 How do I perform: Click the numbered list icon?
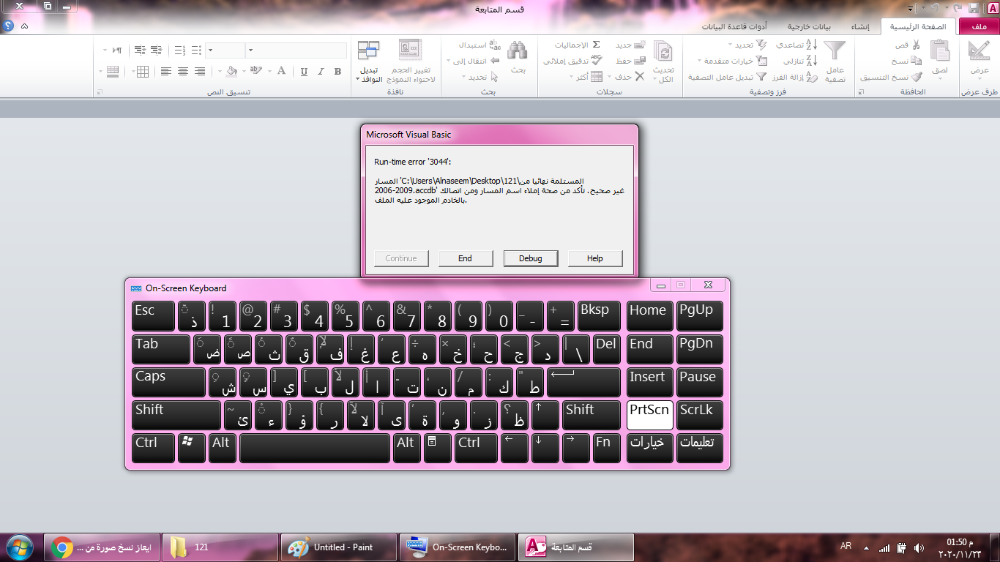tap(180, 50)
